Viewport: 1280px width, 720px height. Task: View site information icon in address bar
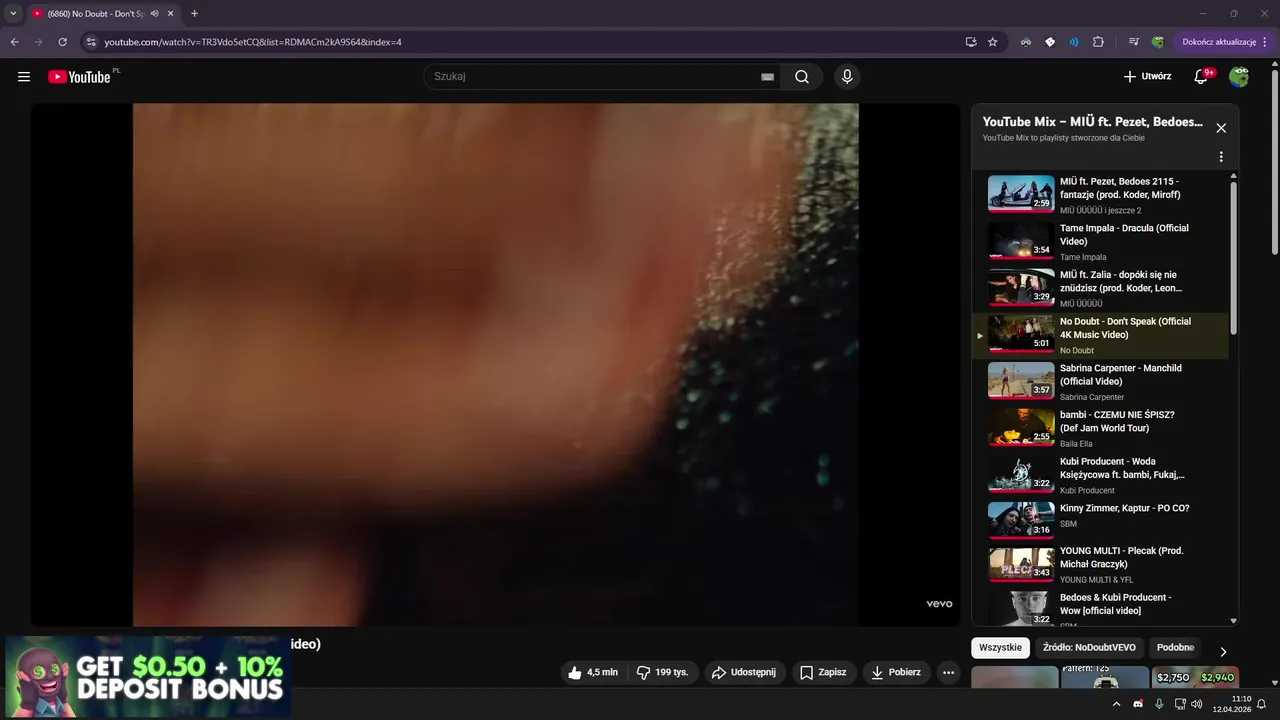click(x=91, y=42)
